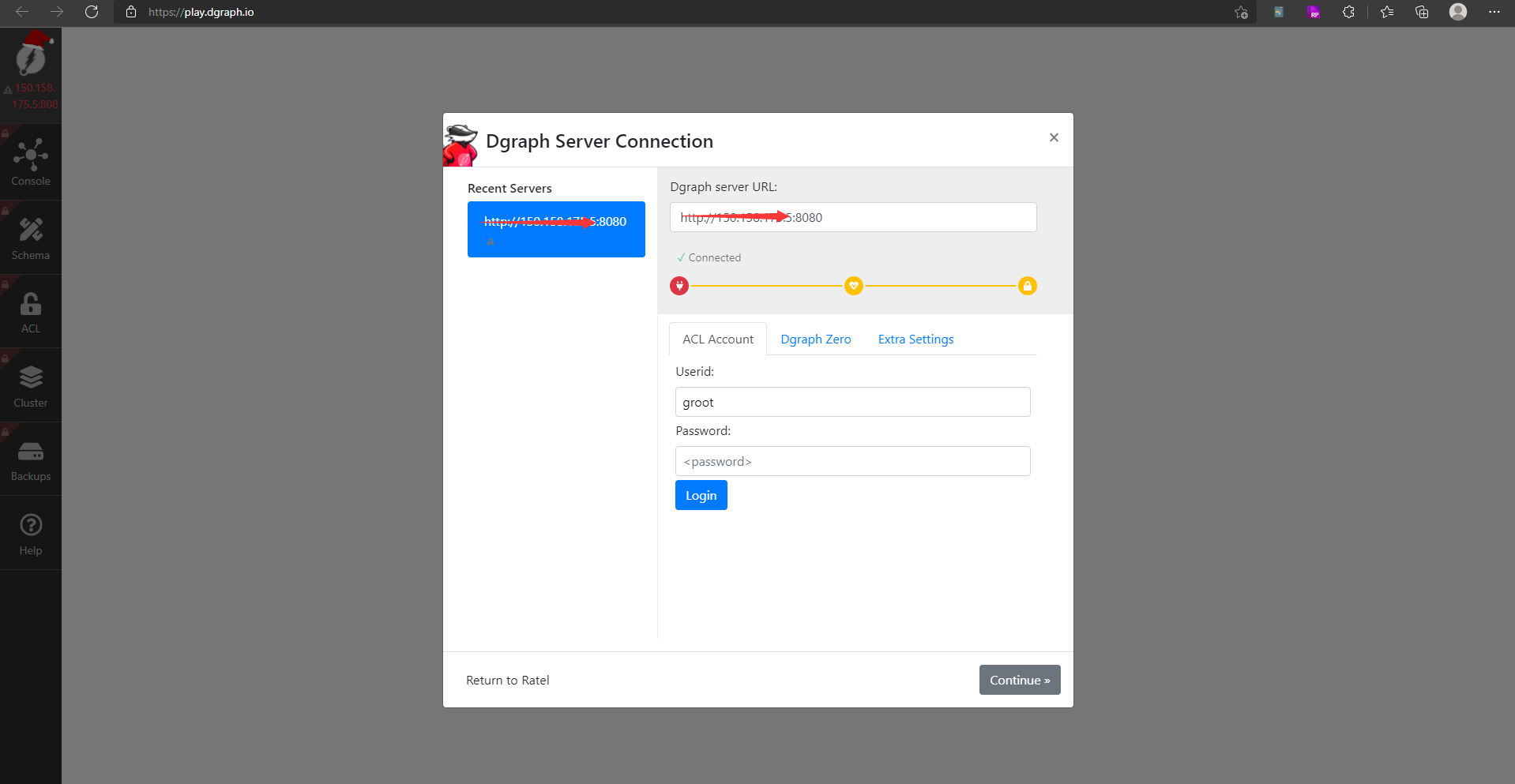Add this page to favorites star icon

pos(1242,12)
